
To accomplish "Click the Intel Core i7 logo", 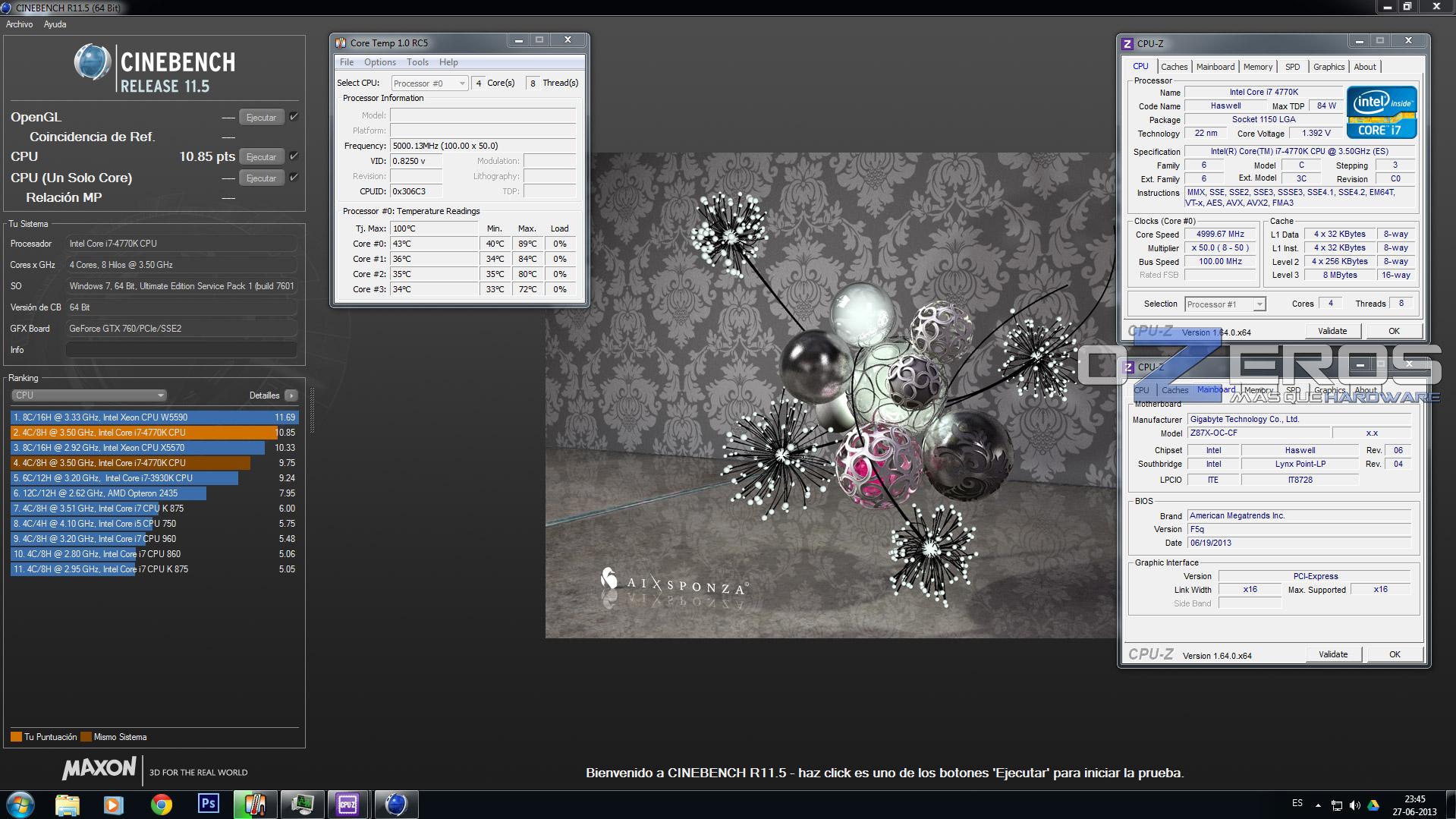I will click(1382, 112).
